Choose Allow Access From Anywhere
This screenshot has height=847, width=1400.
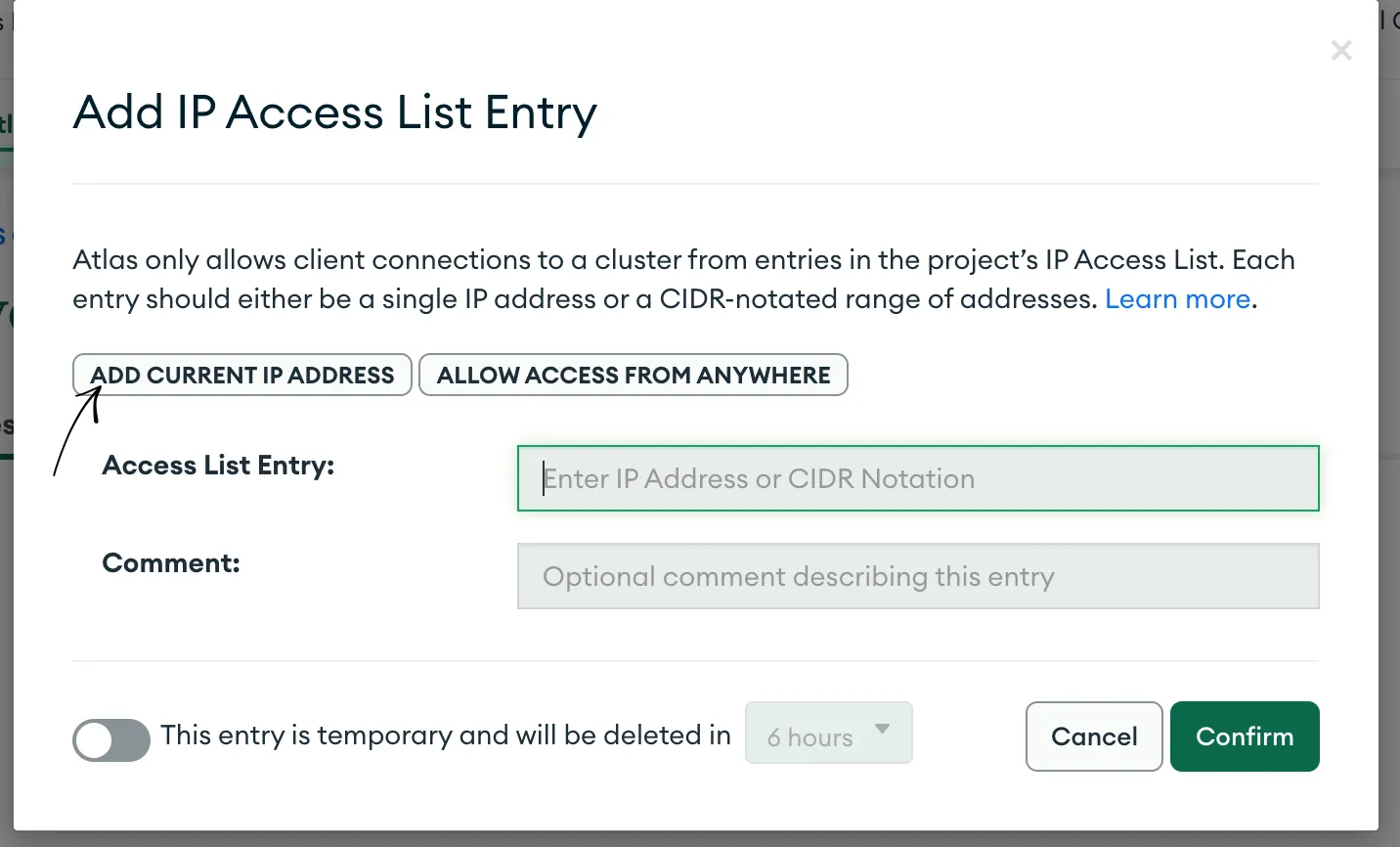pos(633,376)
